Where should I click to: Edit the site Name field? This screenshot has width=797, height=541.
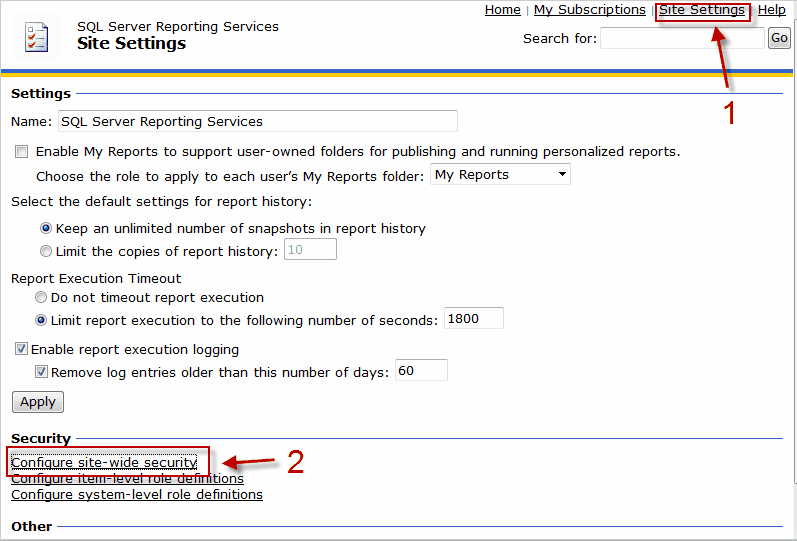[258, 122]
